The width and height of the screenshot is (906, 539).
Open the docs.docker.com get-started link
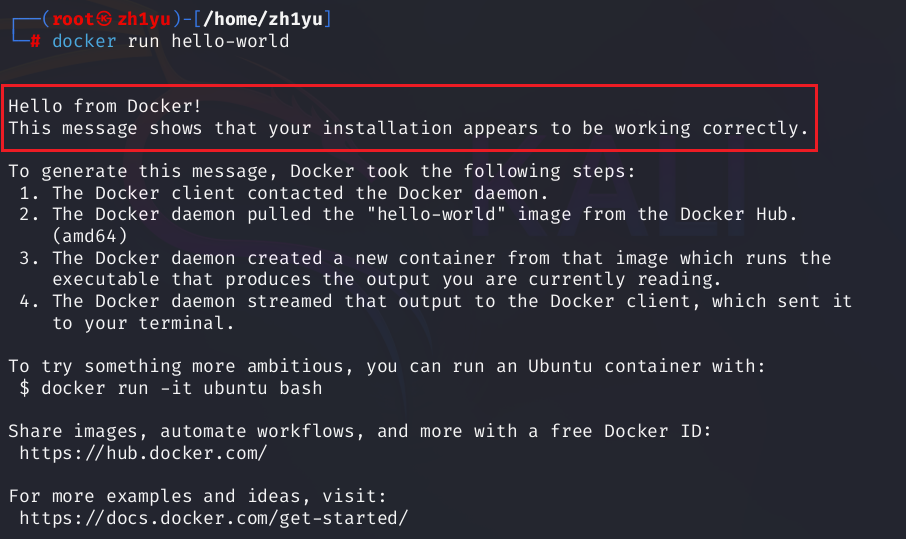click(x=214, y=518)
